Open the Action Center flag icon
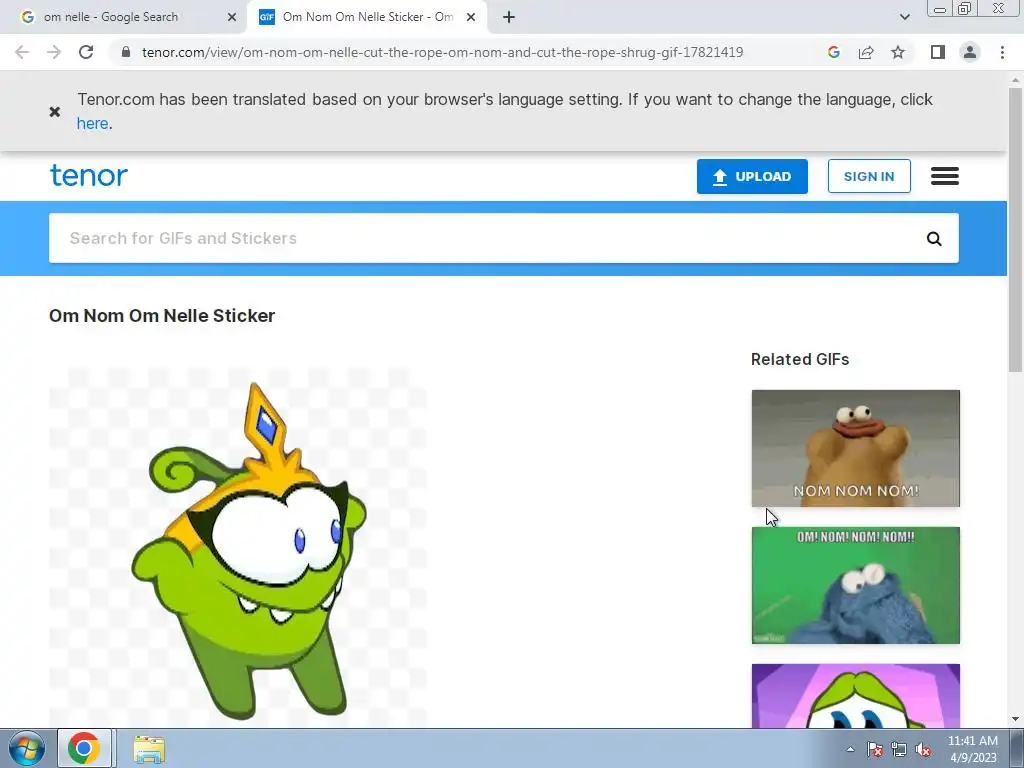 pyautogui.click(x=874, y=749)
